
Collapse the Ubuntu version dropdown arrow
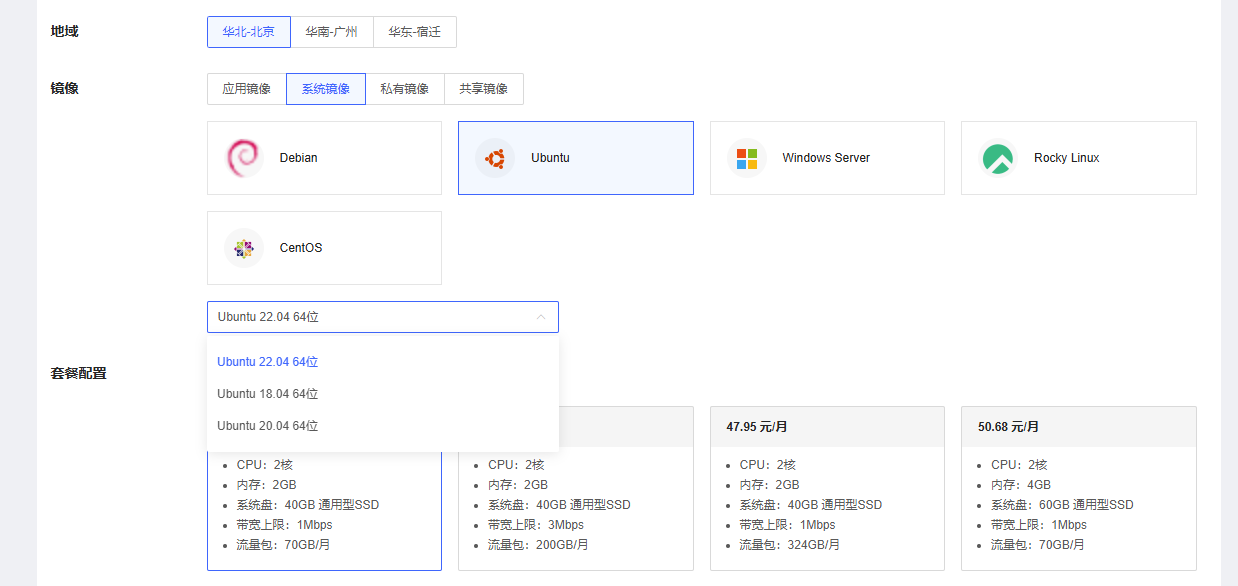541,317
